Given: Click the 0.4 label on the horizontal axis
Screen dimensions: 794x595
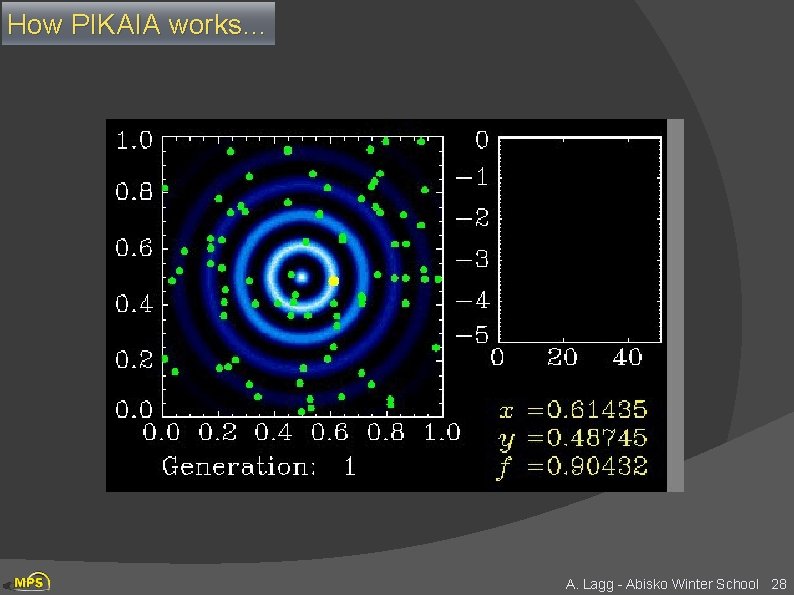Looking at the screenshot, I should [274, 432].
